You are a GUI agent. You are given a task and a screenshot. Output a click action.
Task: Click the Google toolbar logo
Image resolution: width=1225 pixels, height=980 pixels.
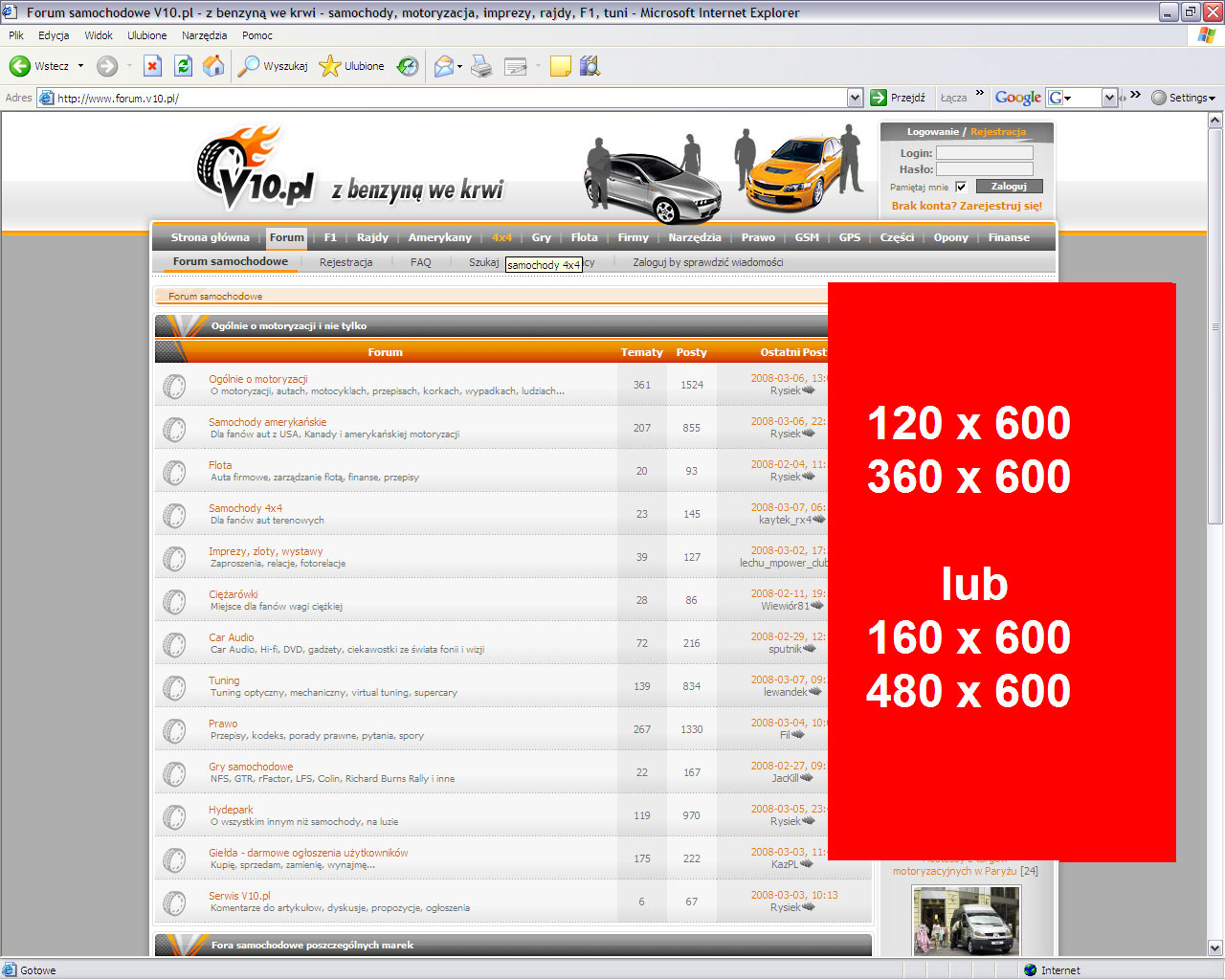(1017, 98)
